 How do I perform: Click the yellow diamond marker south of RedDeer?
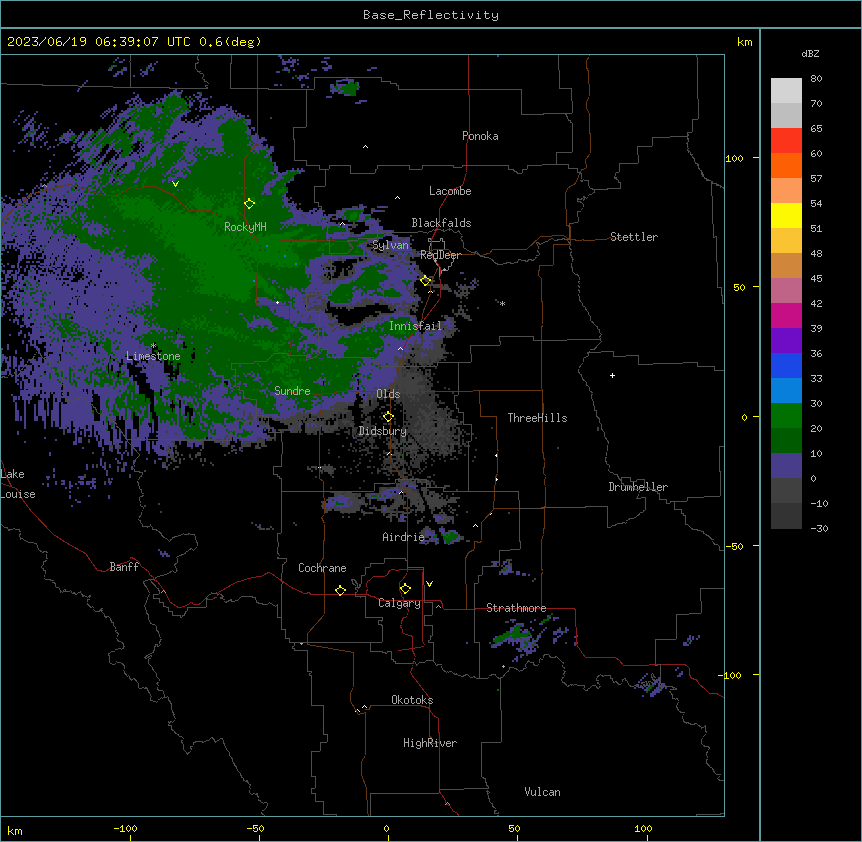(426, 281)
